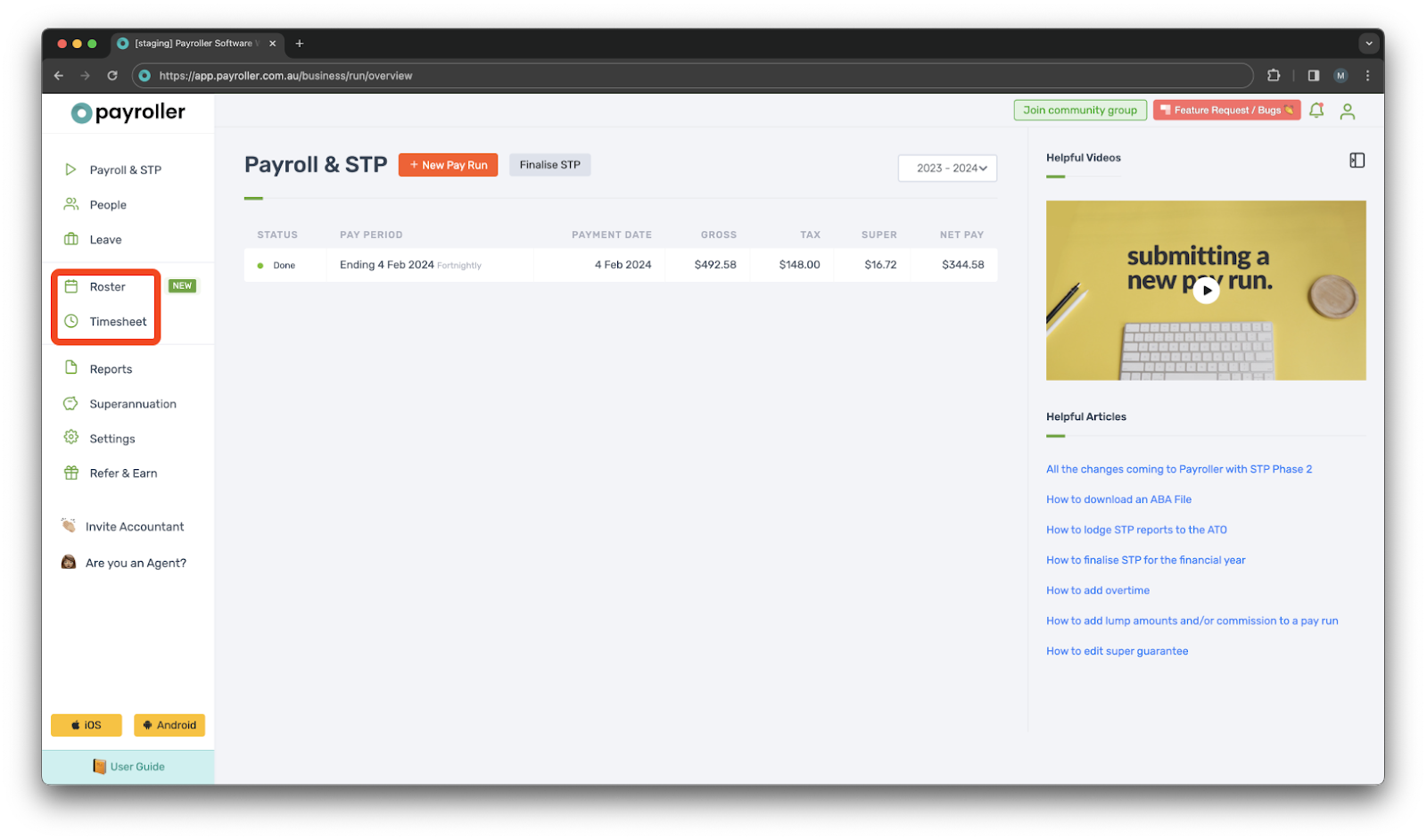
Task: Click the Reports document icon
Action: pos(70,367)
